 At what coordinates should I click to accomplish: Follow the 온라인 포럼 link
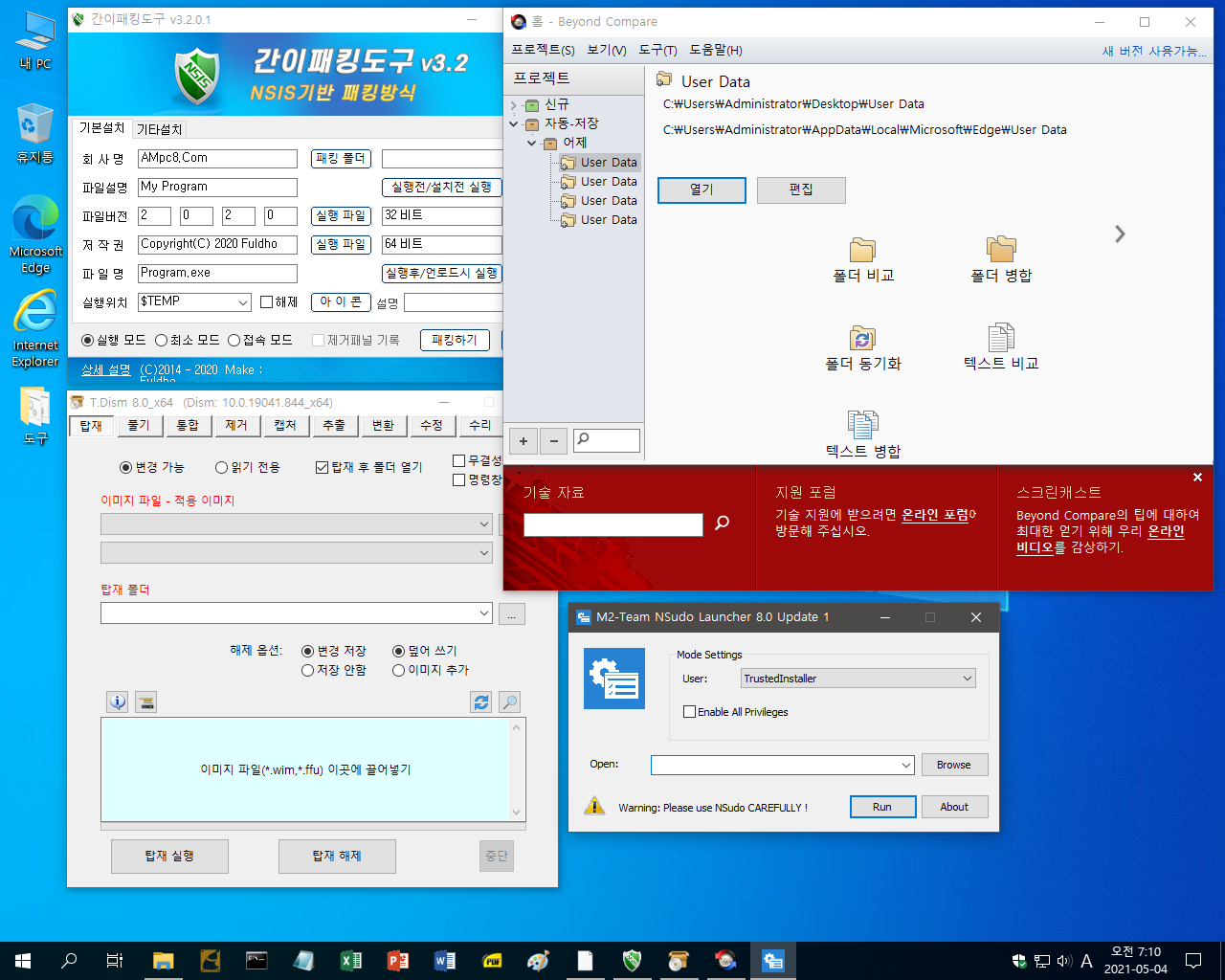[x=935, y=515]
